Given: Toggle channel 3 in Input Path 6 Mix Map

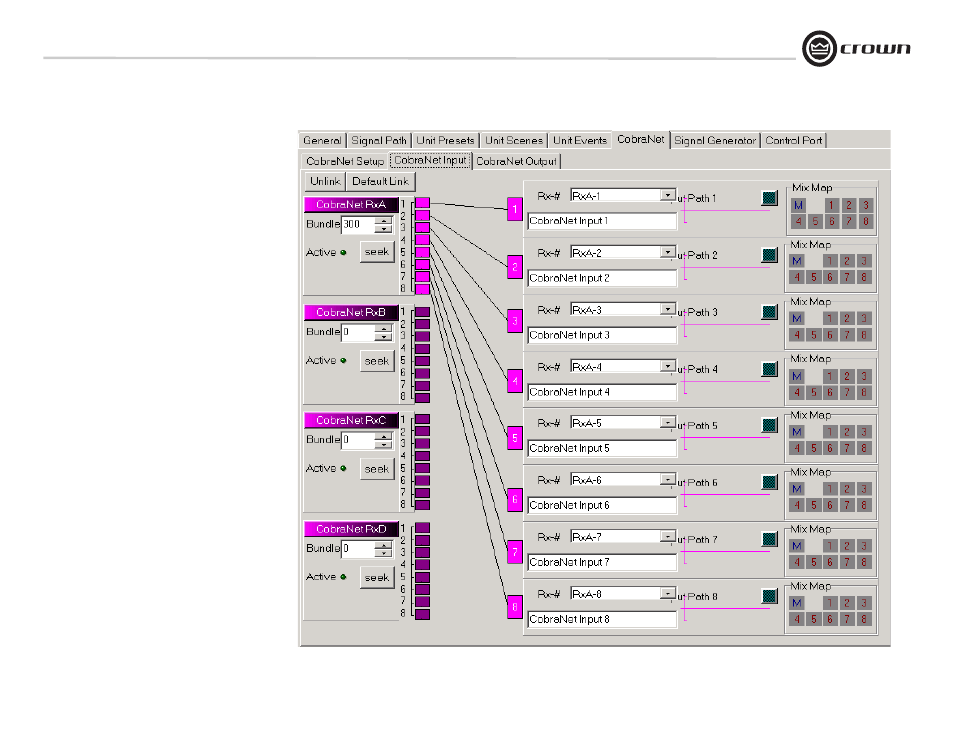Looking at the screenshot, I should [x=863, y=489].
